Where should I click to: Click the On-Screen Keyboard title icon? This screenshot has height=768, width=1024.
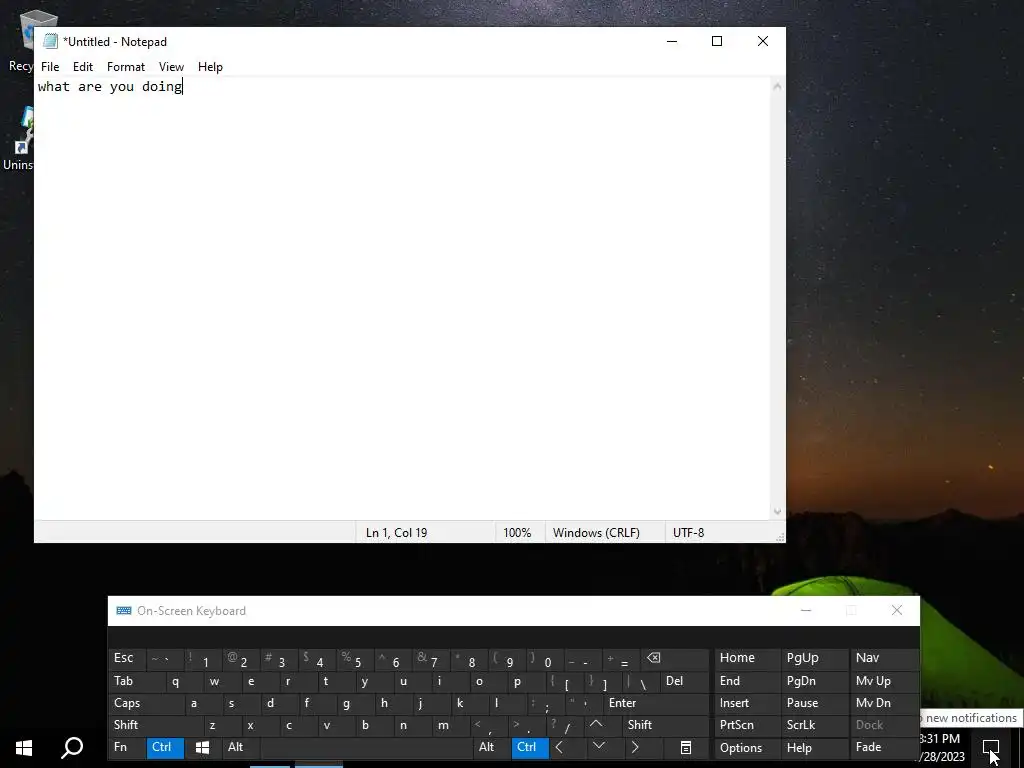click(x=123, y=611)
